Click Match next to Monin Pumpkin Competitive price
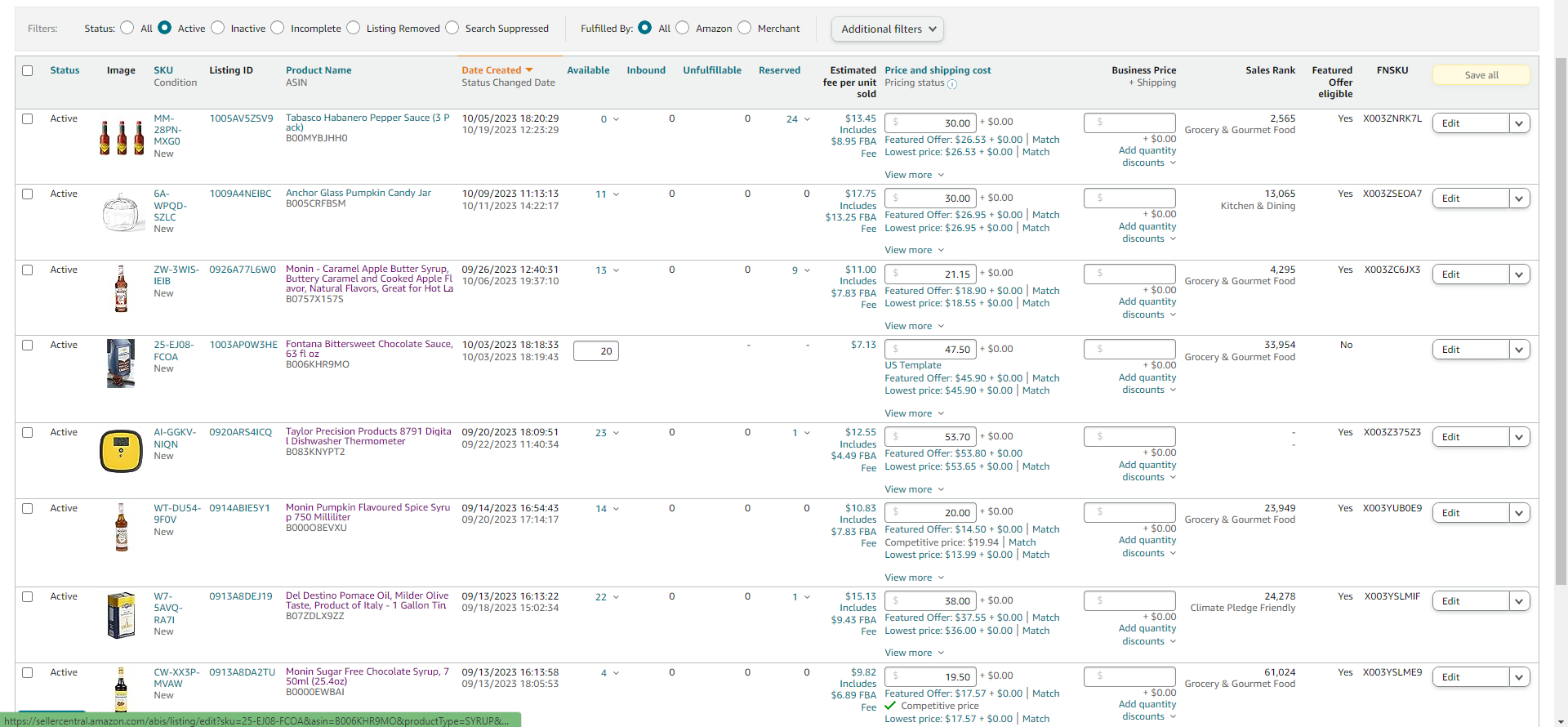This screenshot has height=727, width=1568. [1022, 542]
